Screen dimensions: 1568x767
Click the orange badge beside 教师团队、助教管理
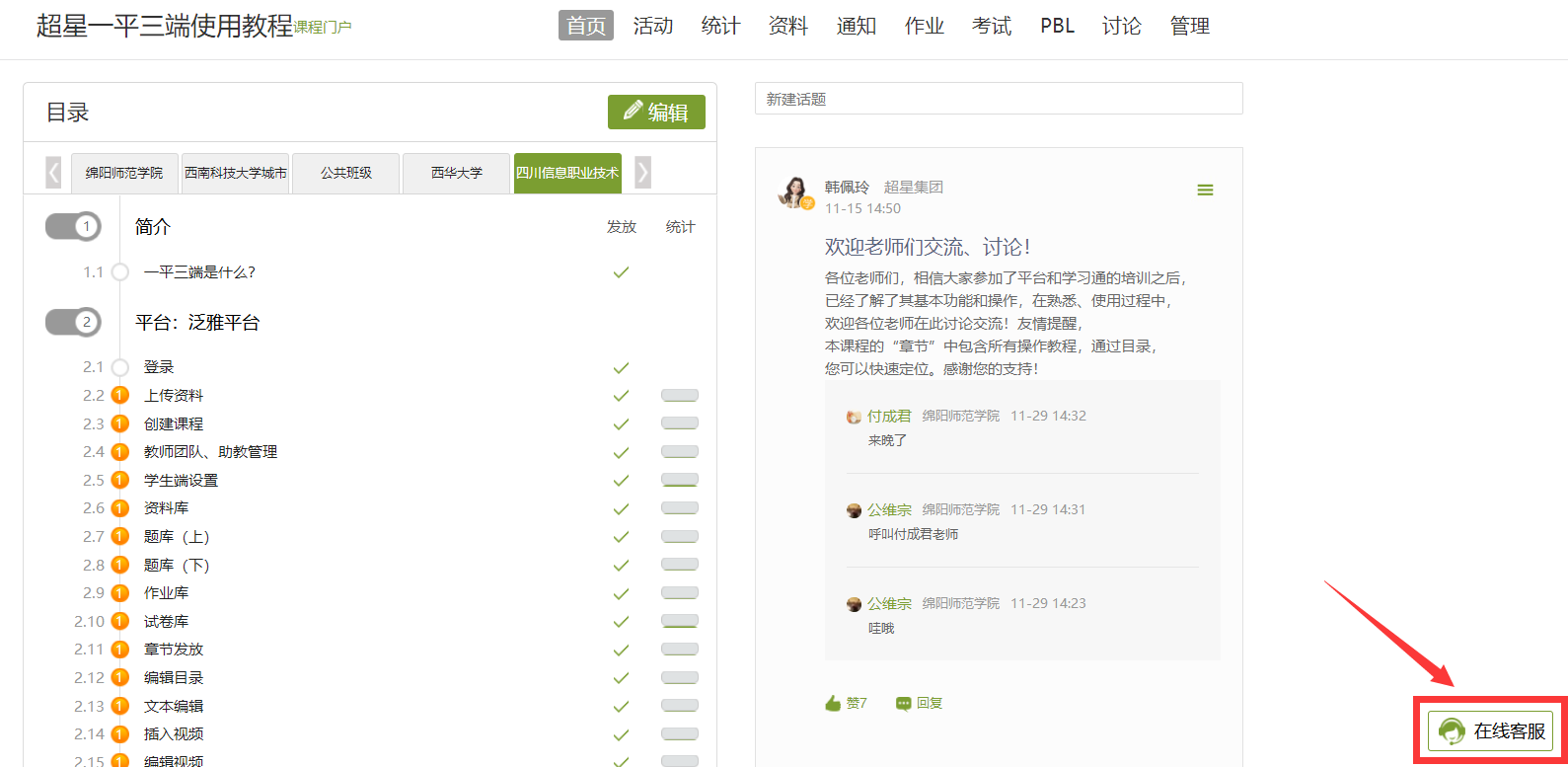[120, 451]
